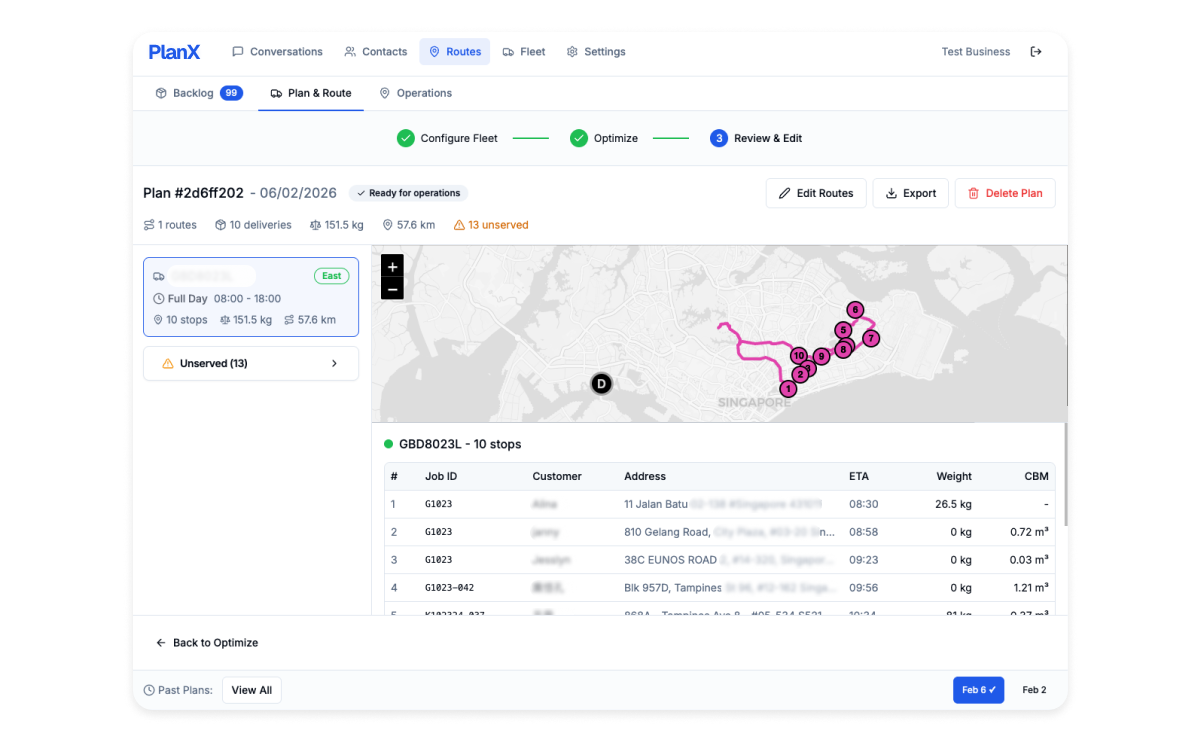This screenshot has height=742, width=1200.
Task: Click the Edit Routes button
Action: (x=816, y=193)
